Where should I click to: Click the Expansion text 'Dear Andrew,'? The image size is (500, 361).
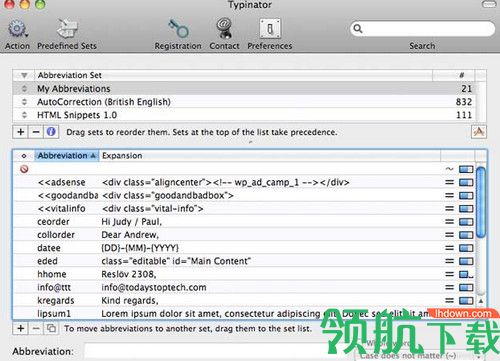coord(130,235)
